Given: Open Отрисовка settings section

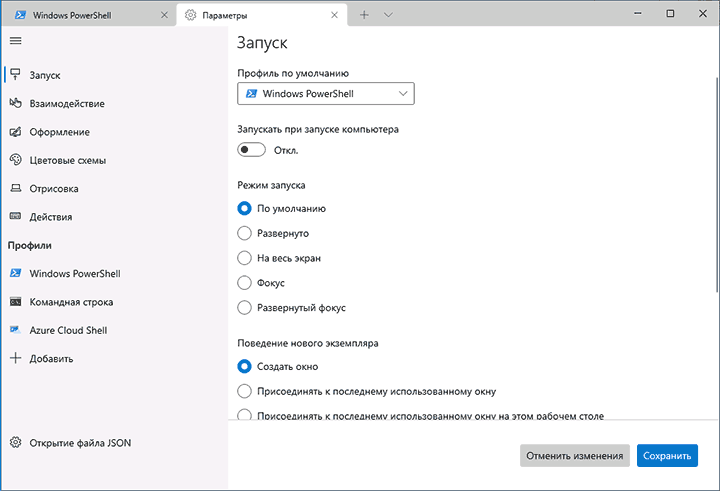Looking at the screenshot, I should (x=114, y=188).
